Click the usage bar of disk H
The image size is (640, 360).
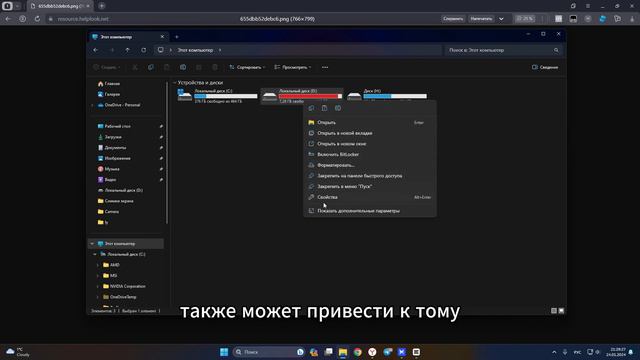pos(395,96)
